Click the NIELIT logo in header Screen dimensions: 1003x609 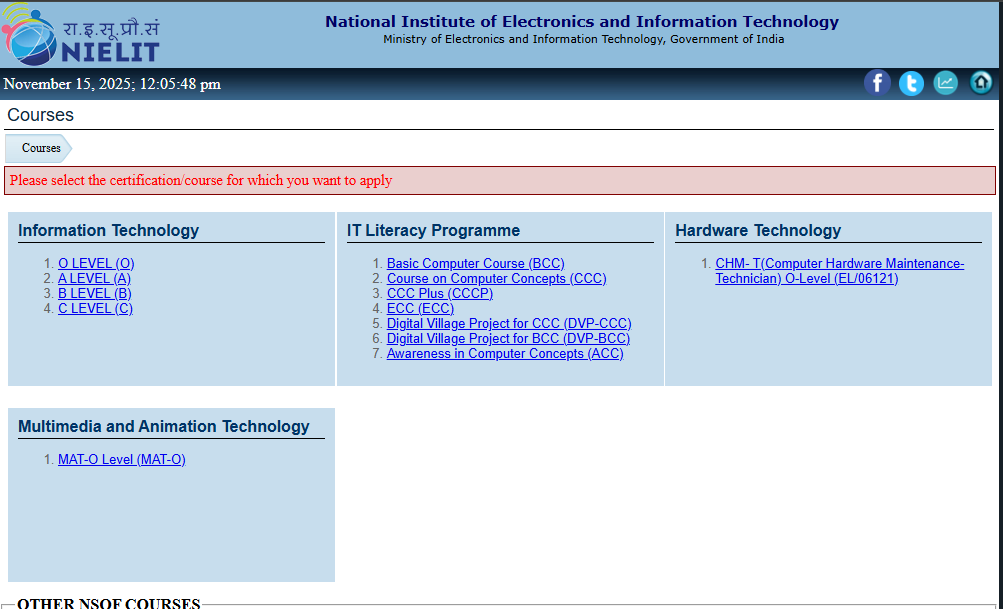pyautogui.click(x=82, y=35)
